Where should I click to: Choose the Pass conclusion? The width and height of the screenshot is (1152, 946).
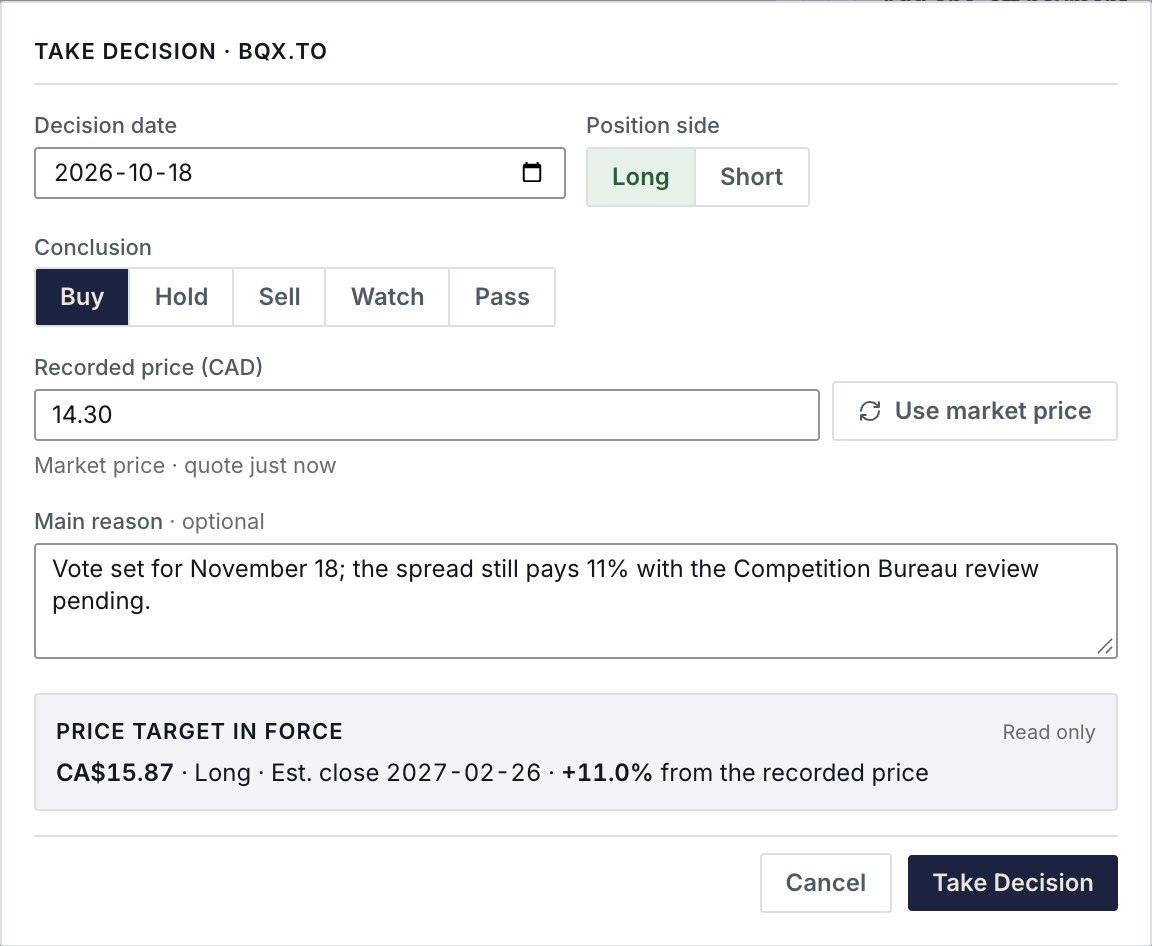pyautogui.click(x=502, y=297)
